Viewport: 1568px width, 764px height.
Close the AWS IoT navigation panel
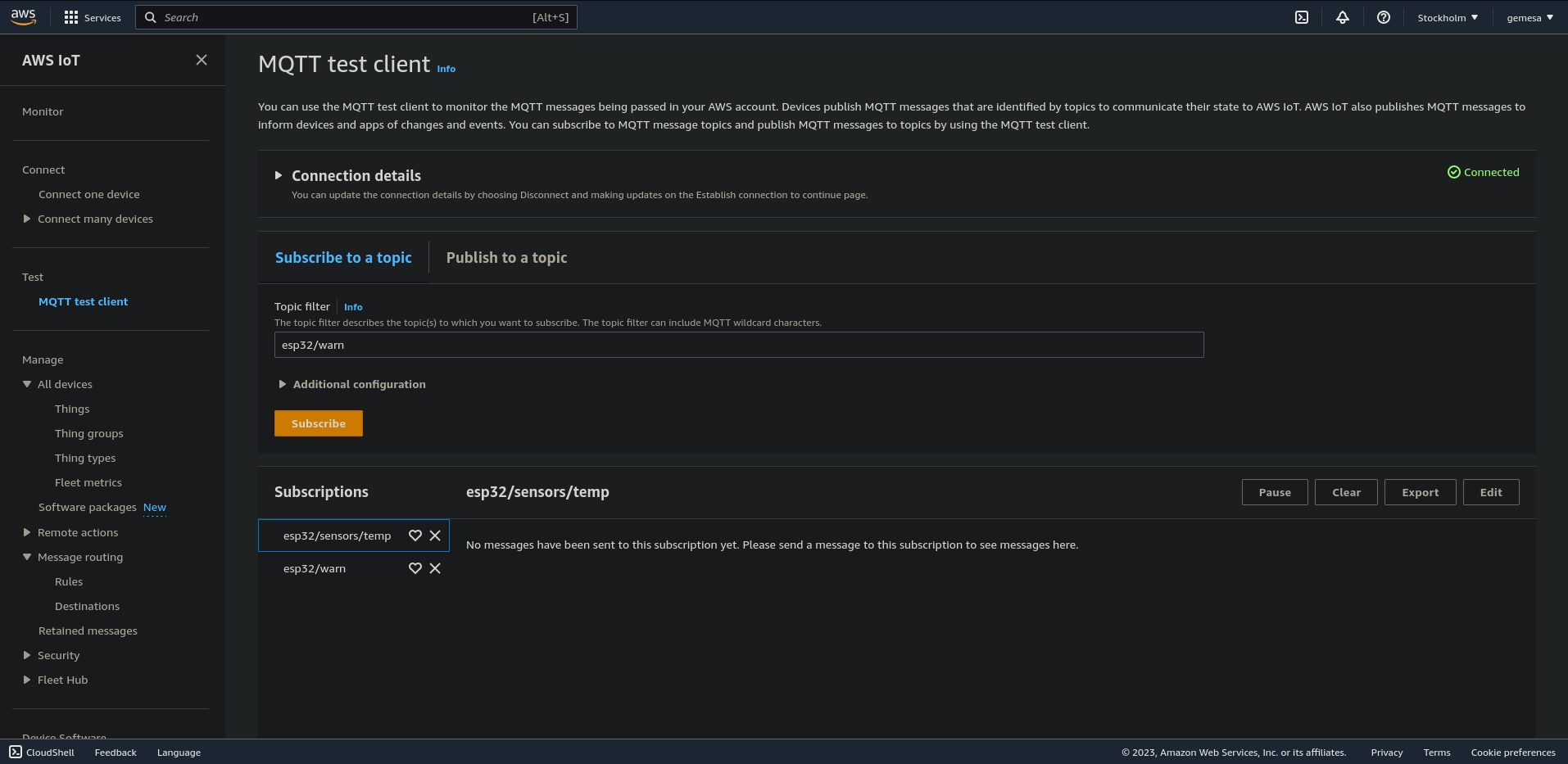(202, 60)
